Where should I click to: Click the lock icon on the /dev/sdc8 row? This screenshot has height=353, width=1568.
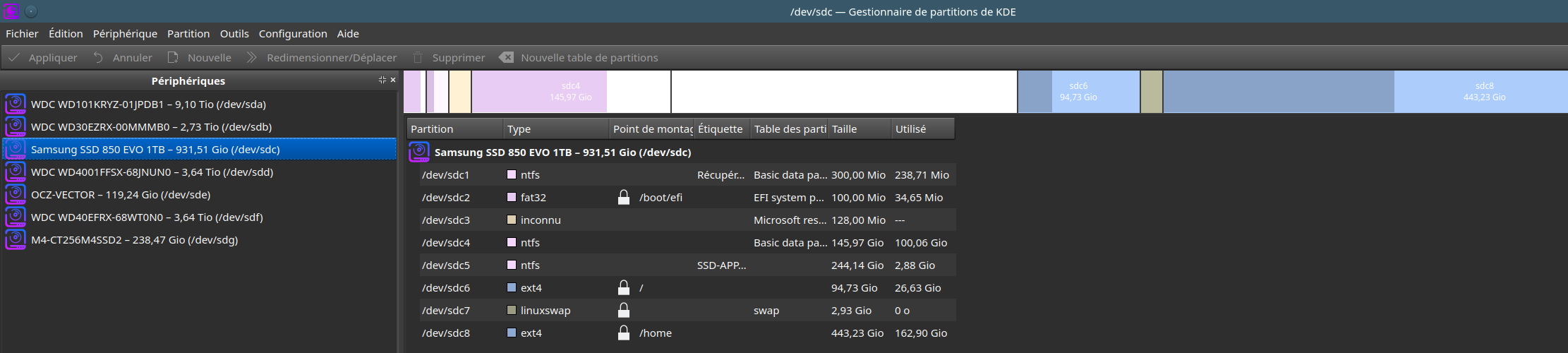pyautogui.click(x=624, y=333)
